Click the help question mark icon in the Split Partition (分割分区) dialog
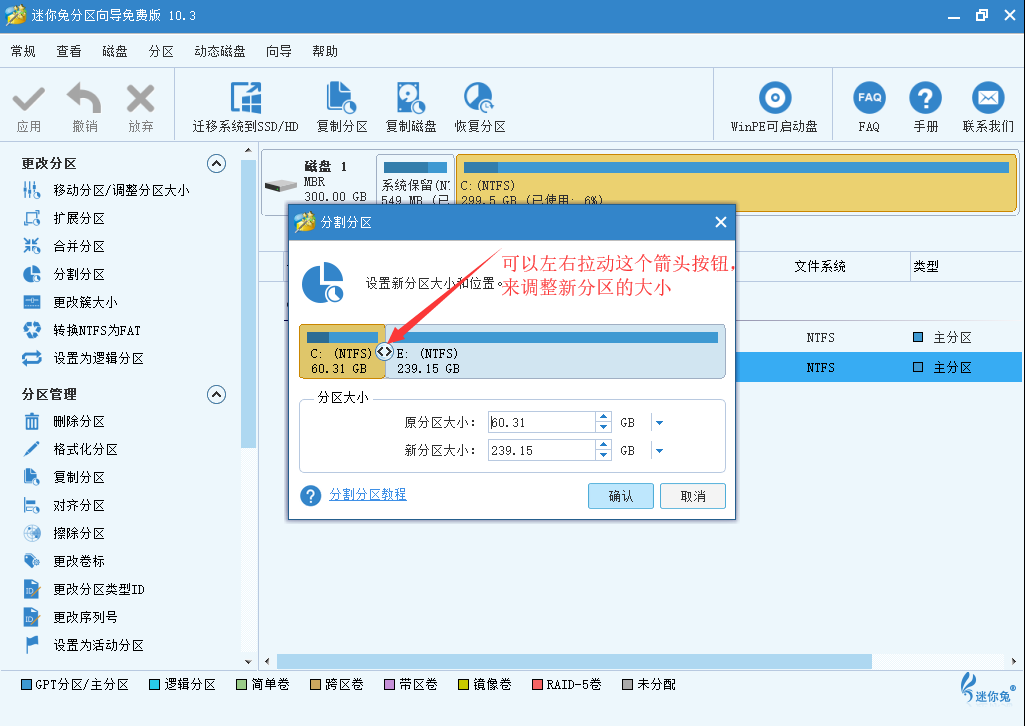1025x726 pixels. [x=311, y=496]
